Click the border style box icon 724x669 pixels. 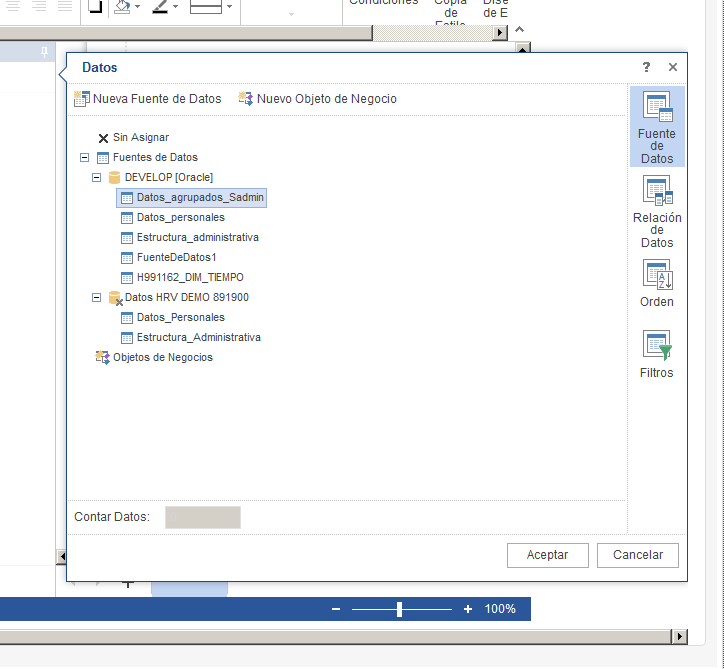coord(206,6)
